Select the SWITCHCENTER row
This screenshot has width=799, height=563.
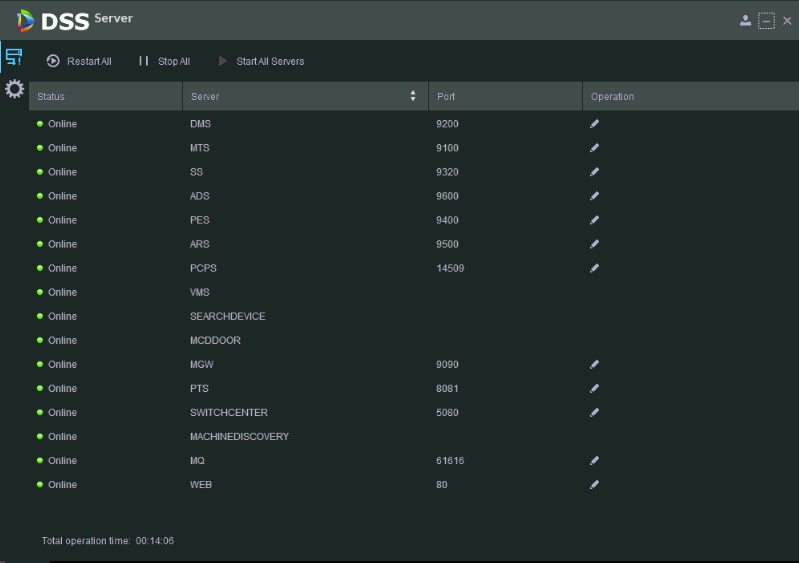(229, 413)
